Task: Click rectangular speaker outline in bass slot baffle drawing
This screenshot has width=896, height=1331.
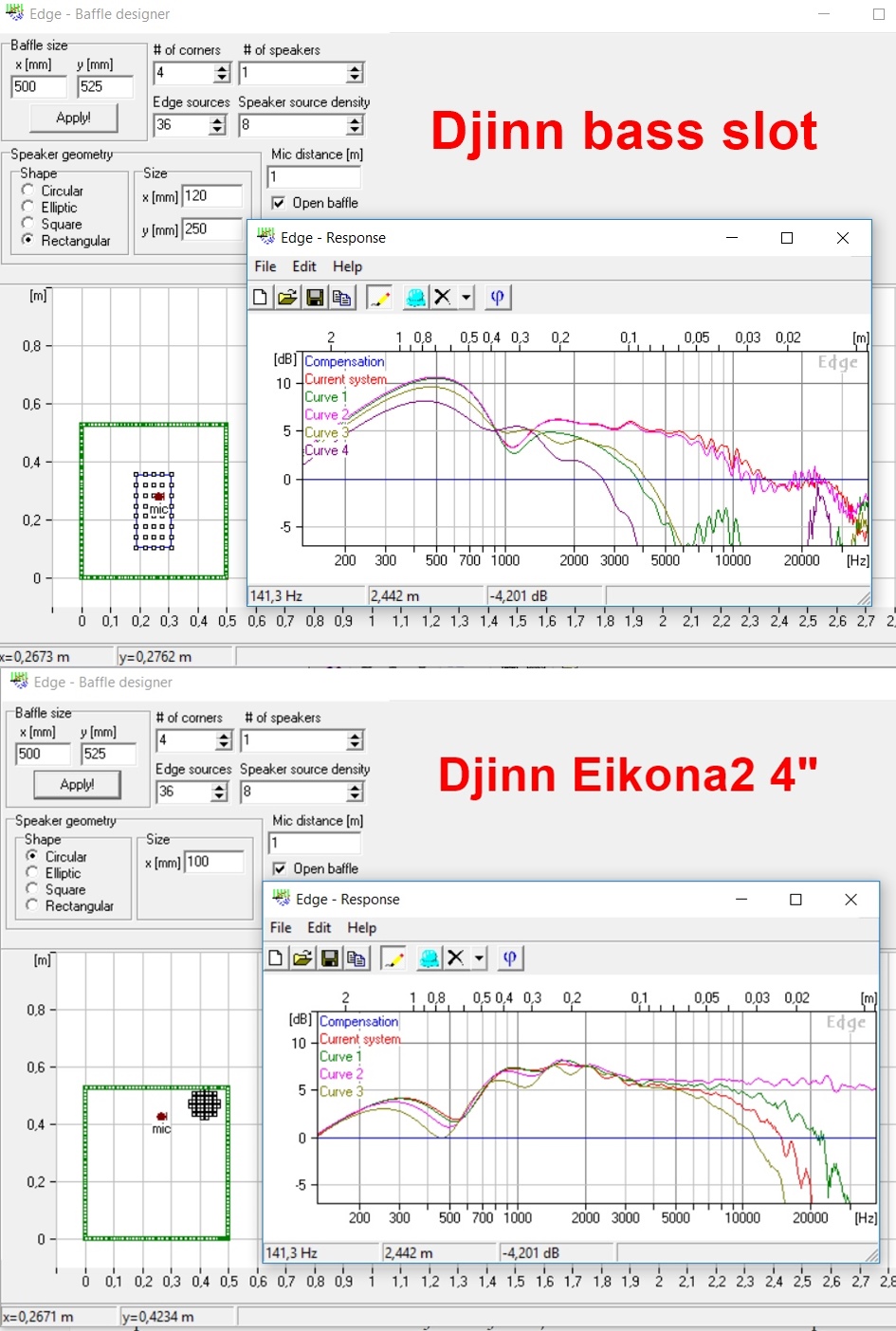Action: (154, 510)
